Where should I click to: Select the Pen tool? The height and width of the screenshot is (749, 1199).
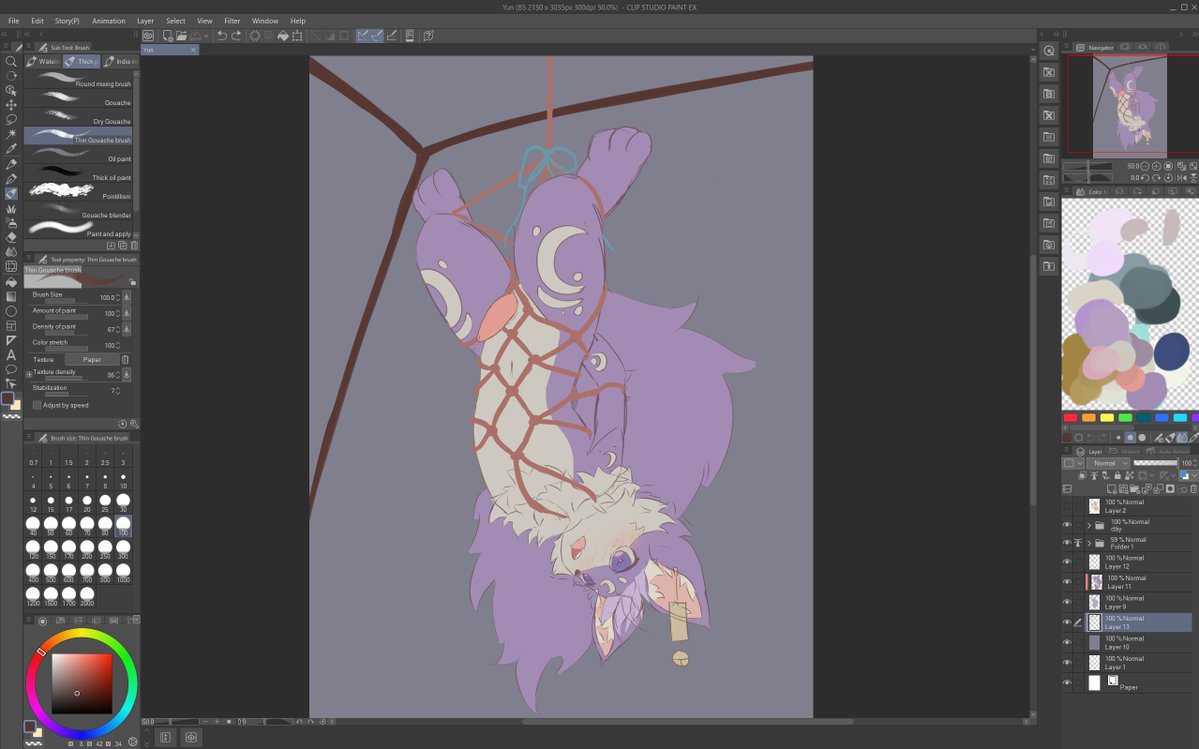click(11, 164)
